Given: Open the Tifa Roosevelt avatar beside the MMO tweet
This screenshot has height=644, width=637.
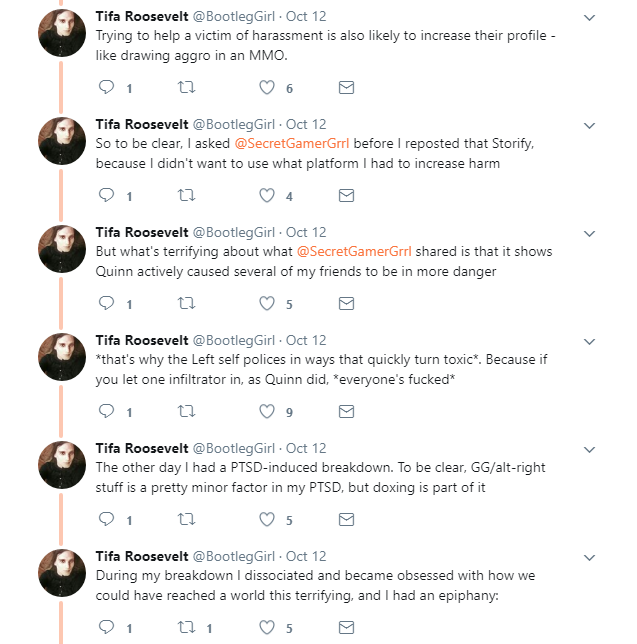Looking at the screenshot, I should pyautogui.click(x=62, y=34).
